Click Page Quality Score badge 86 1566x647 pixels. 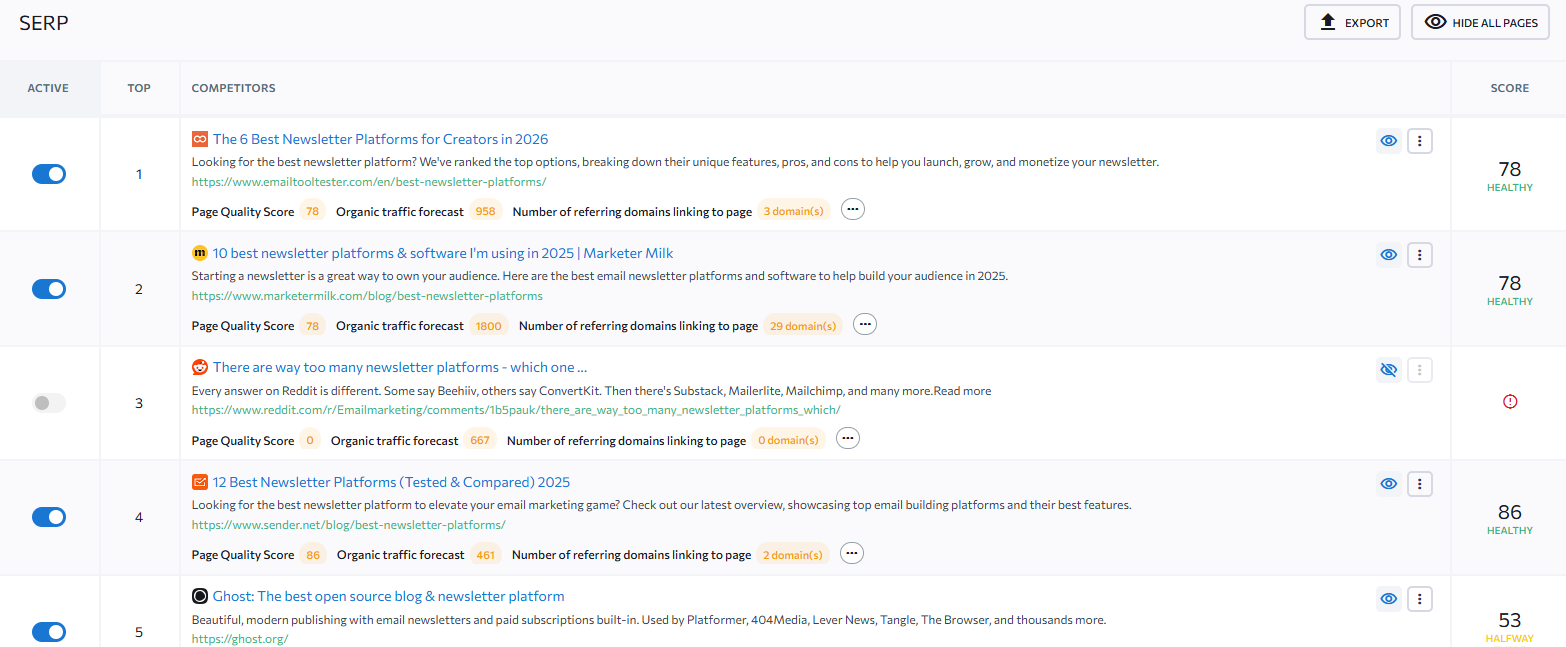[314, 554]
